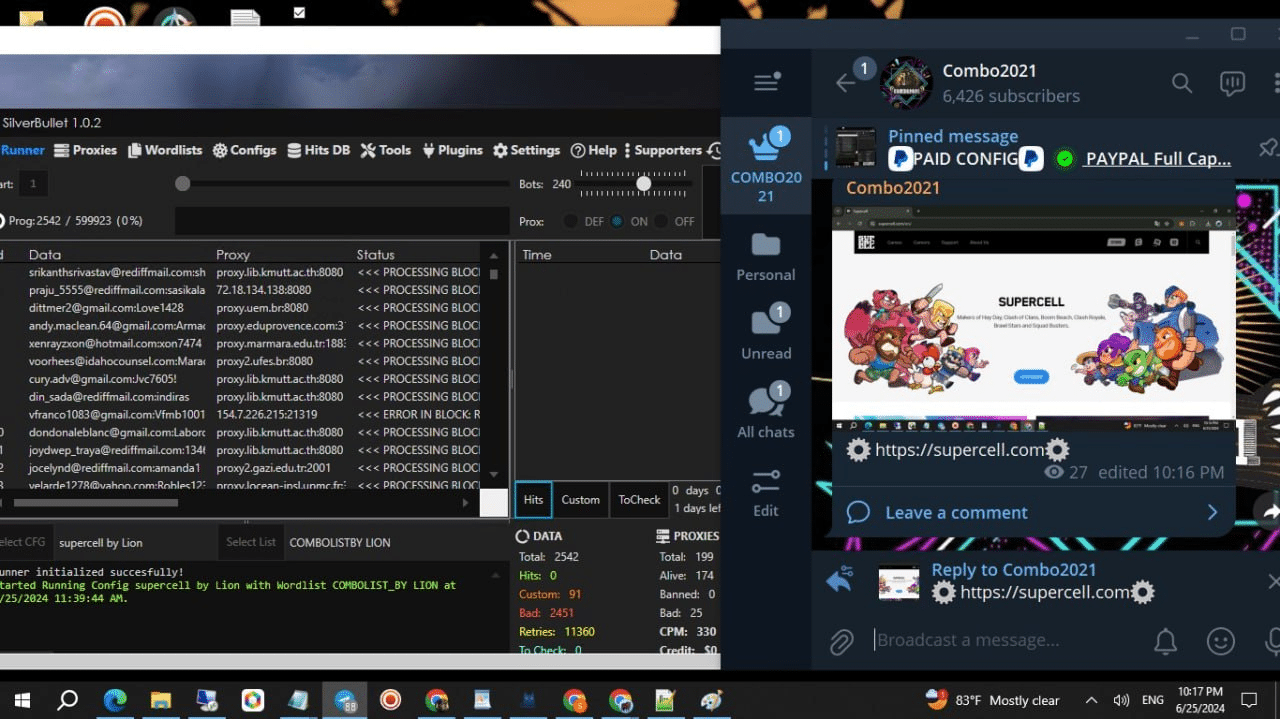Expand comments via Leave a comment chevron
Image resolution: width=1280 pixels, height=719 pixels.
(x=1212, y=512)
